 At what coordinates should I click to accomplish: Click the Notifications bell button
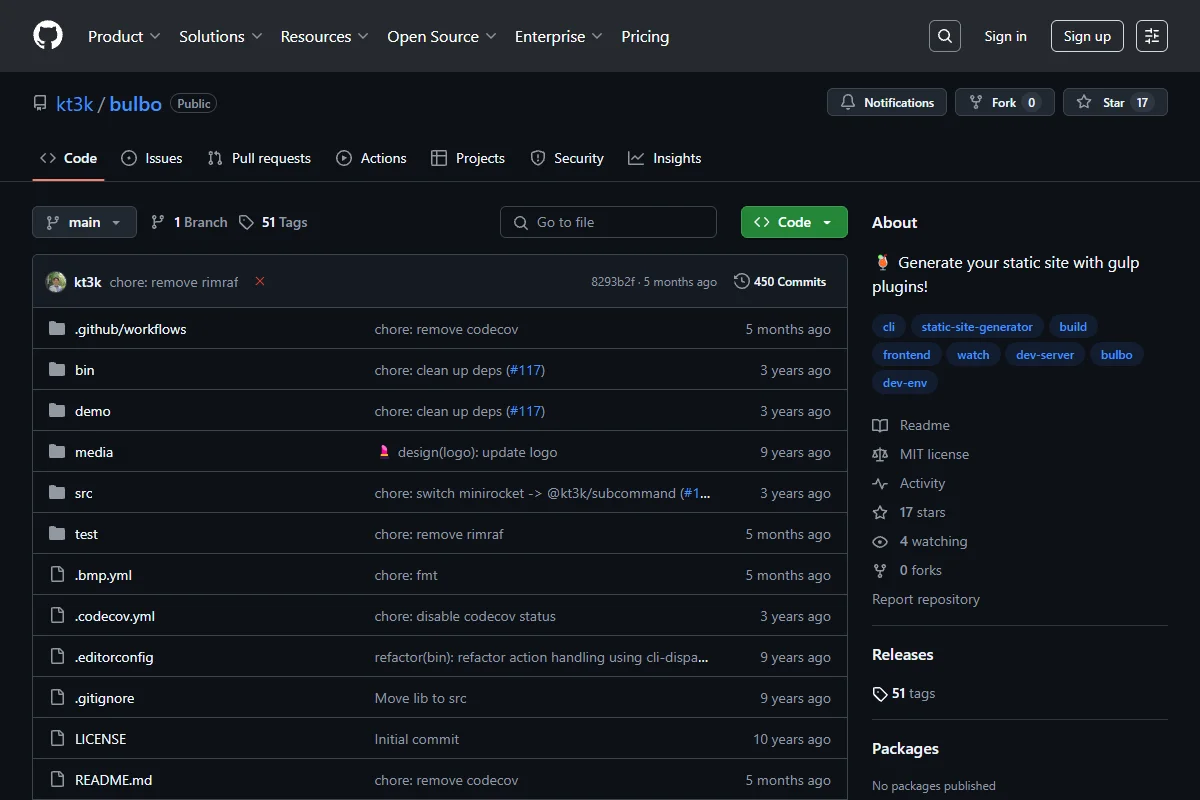tap(887, 102)
